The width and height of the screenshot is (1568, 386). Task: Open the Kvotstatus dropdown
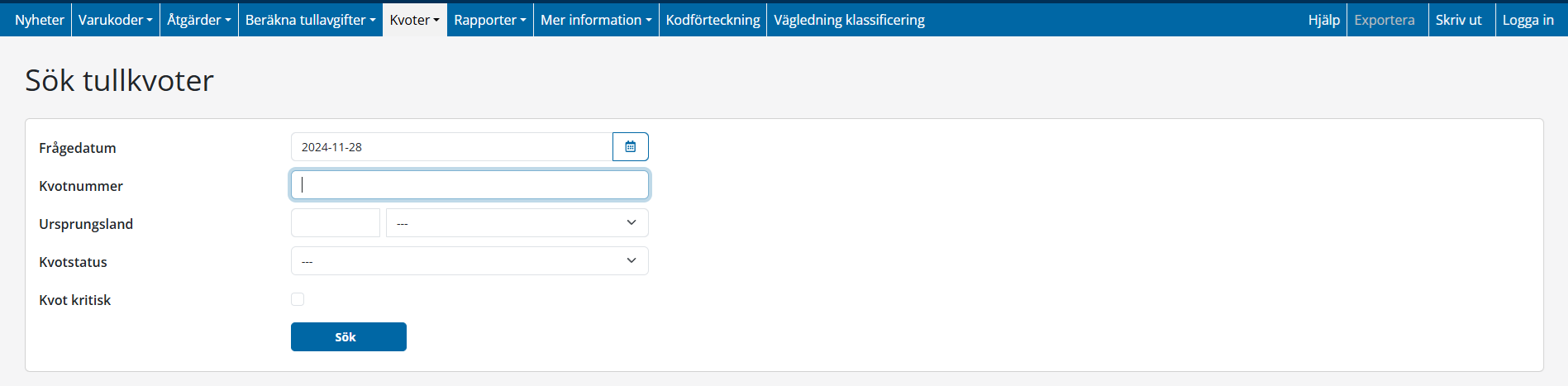(469, 261)
